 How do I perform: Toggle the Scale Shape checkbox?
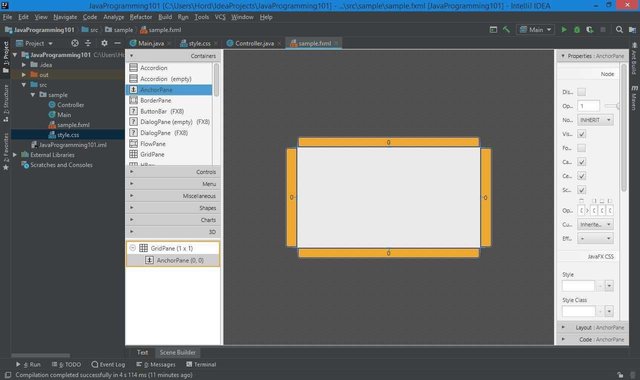[582, 190]
